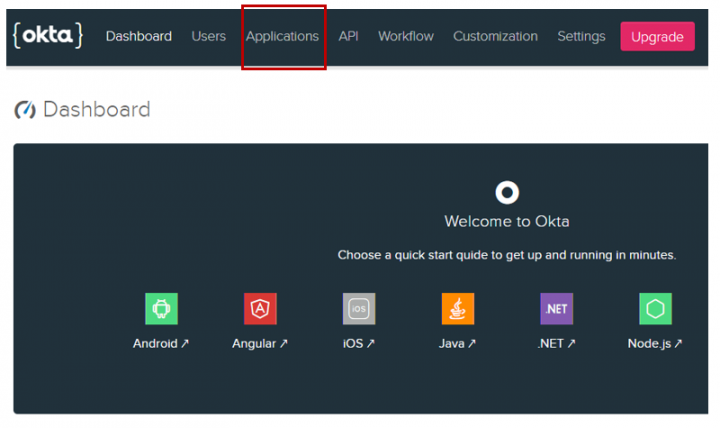720x428 pixels.
Task: Open the API menu
Action: [348, 36]
